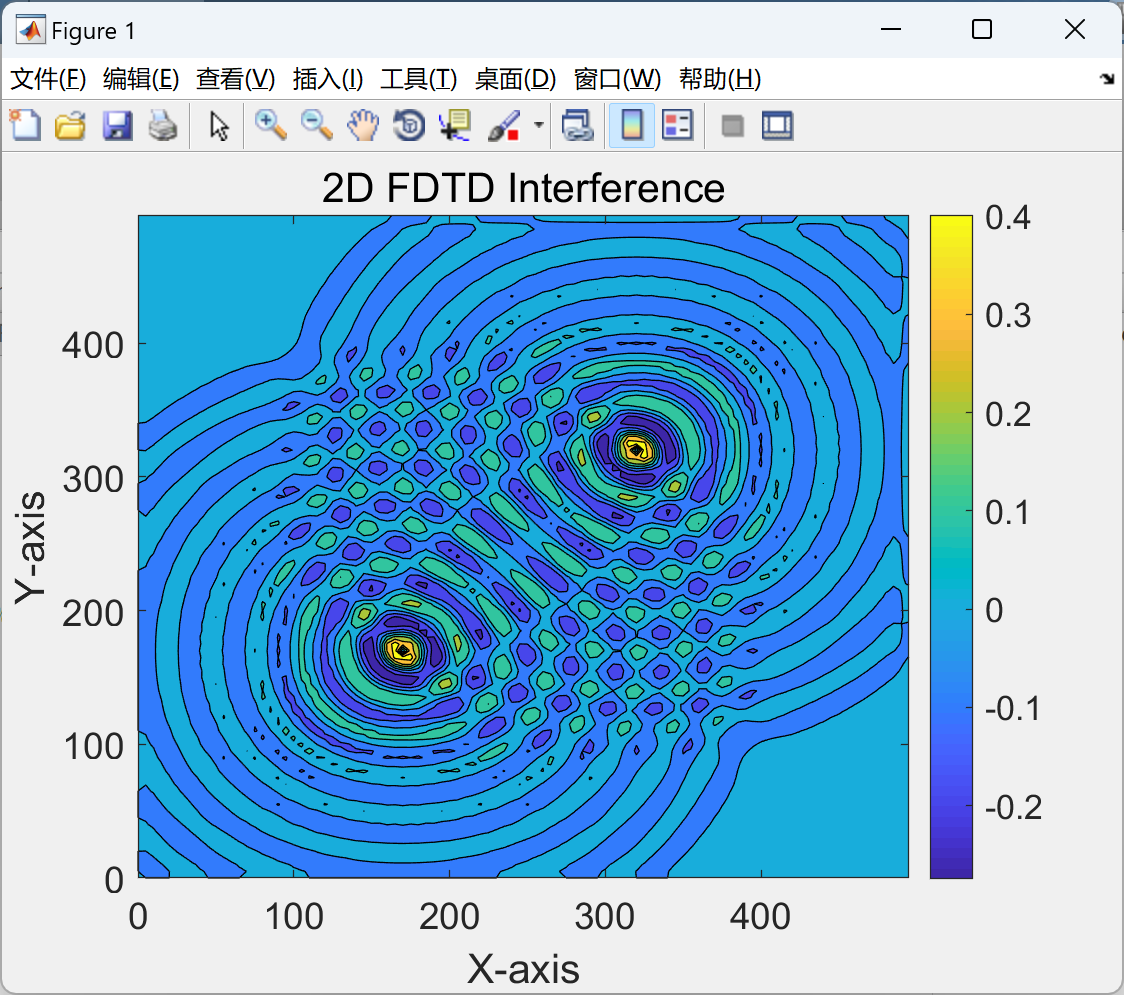Open the 编辑(E) menu
Image resolution: width=1124 pixels, height=995 pixels.
(140, 79)
